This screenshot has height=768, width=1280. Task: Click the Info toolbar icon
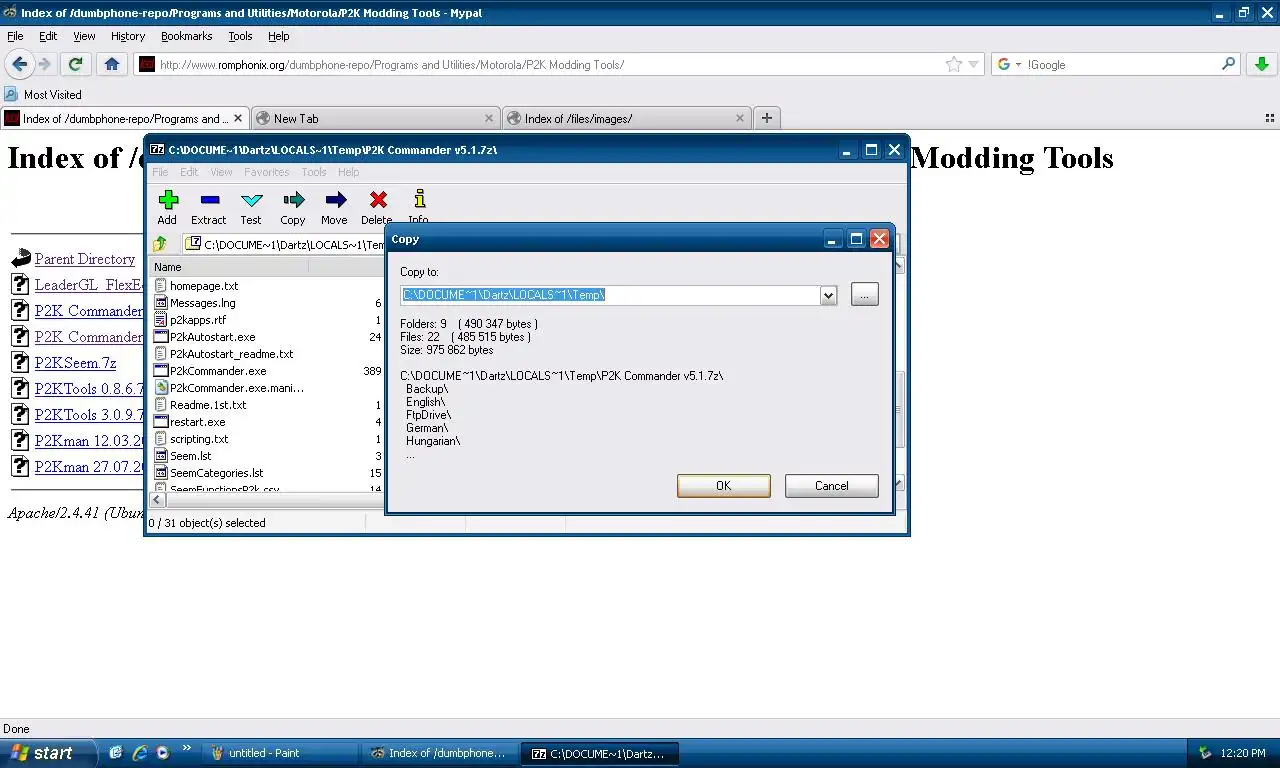tap(419, 199)
